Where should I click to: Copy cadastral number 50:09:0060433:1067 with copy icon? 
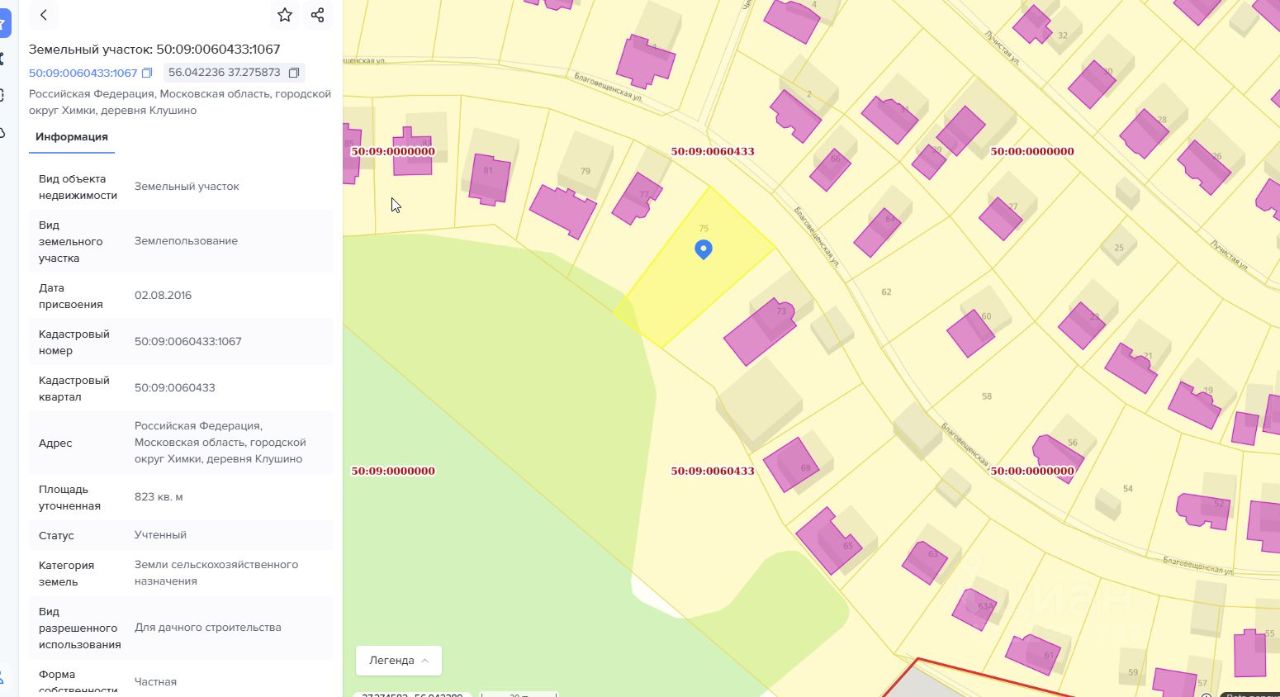tap(147, 73)
